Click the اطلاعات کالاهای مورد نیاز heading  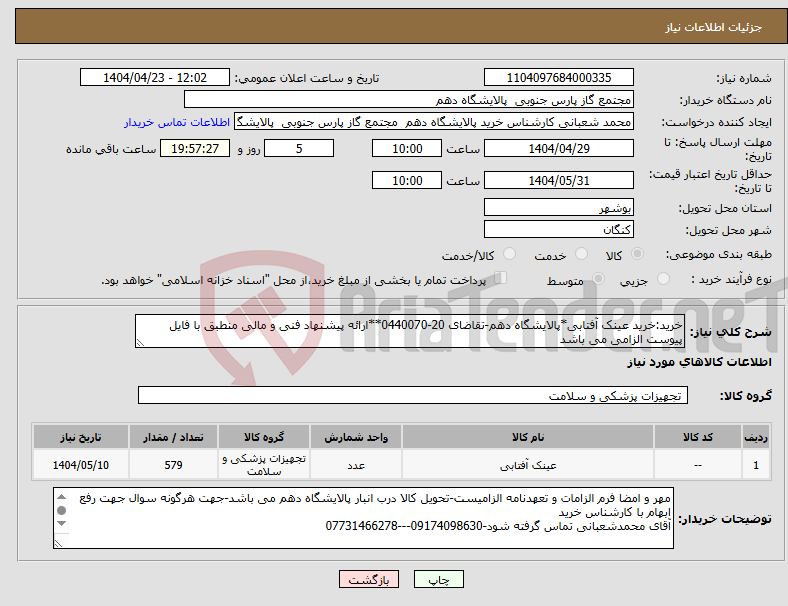tap(699, 362)
